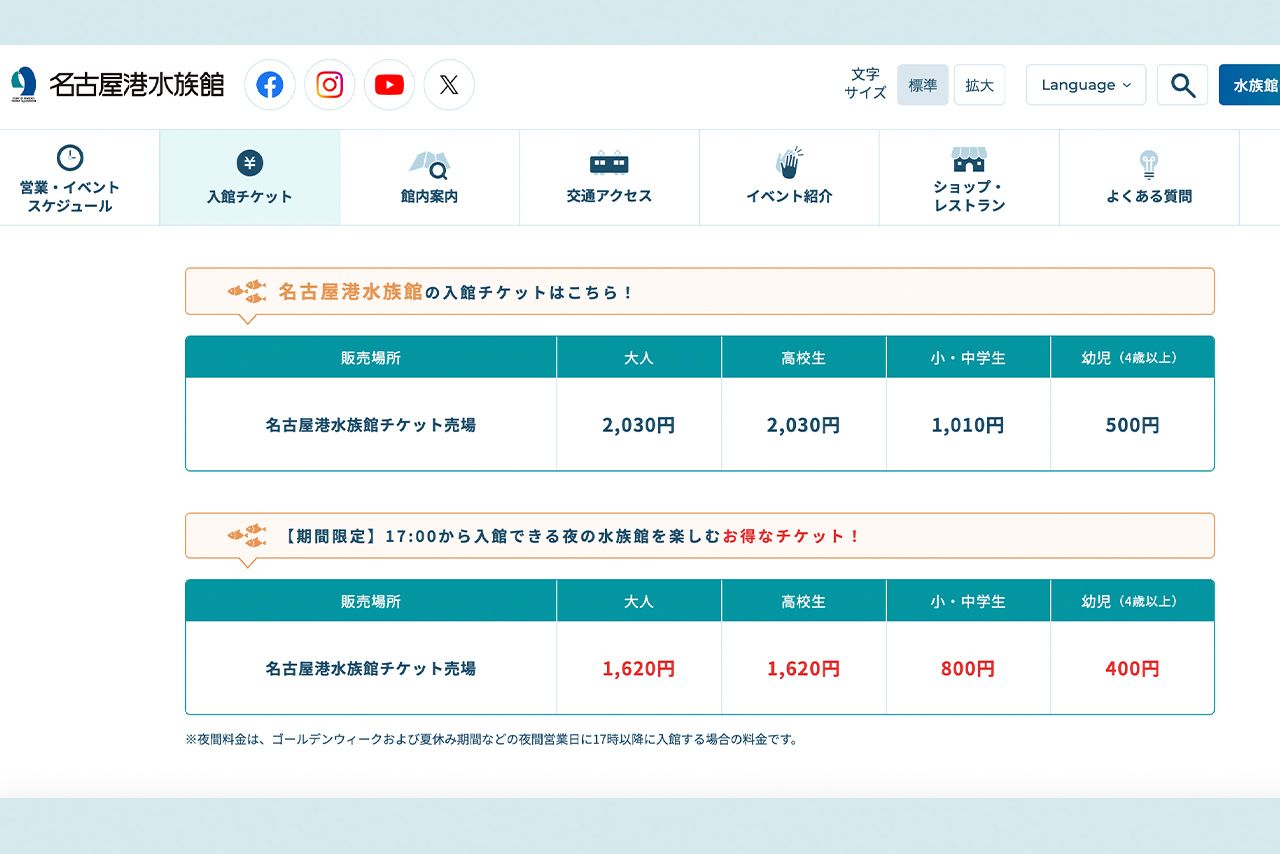Click the 800円 night price
This screenshot has width=1280, height=854.
[x=968, y=669]
